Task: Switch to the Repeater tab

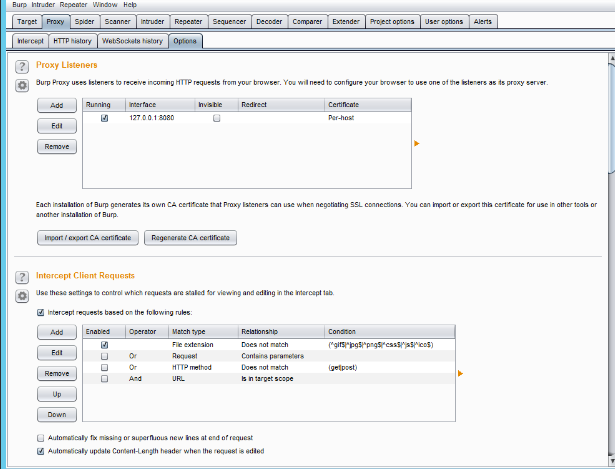Action: (x=188, y=22)
